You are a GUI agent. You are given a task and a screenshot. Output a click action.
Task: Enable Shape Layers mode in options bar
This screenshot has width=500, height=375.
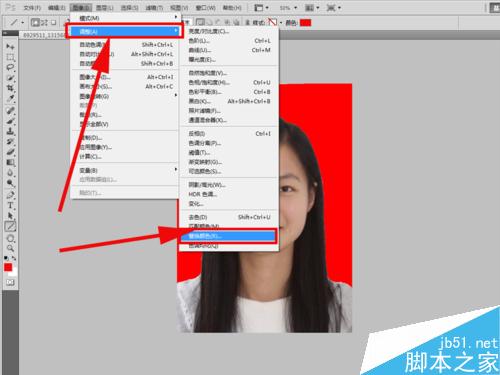tap(35, 22)
